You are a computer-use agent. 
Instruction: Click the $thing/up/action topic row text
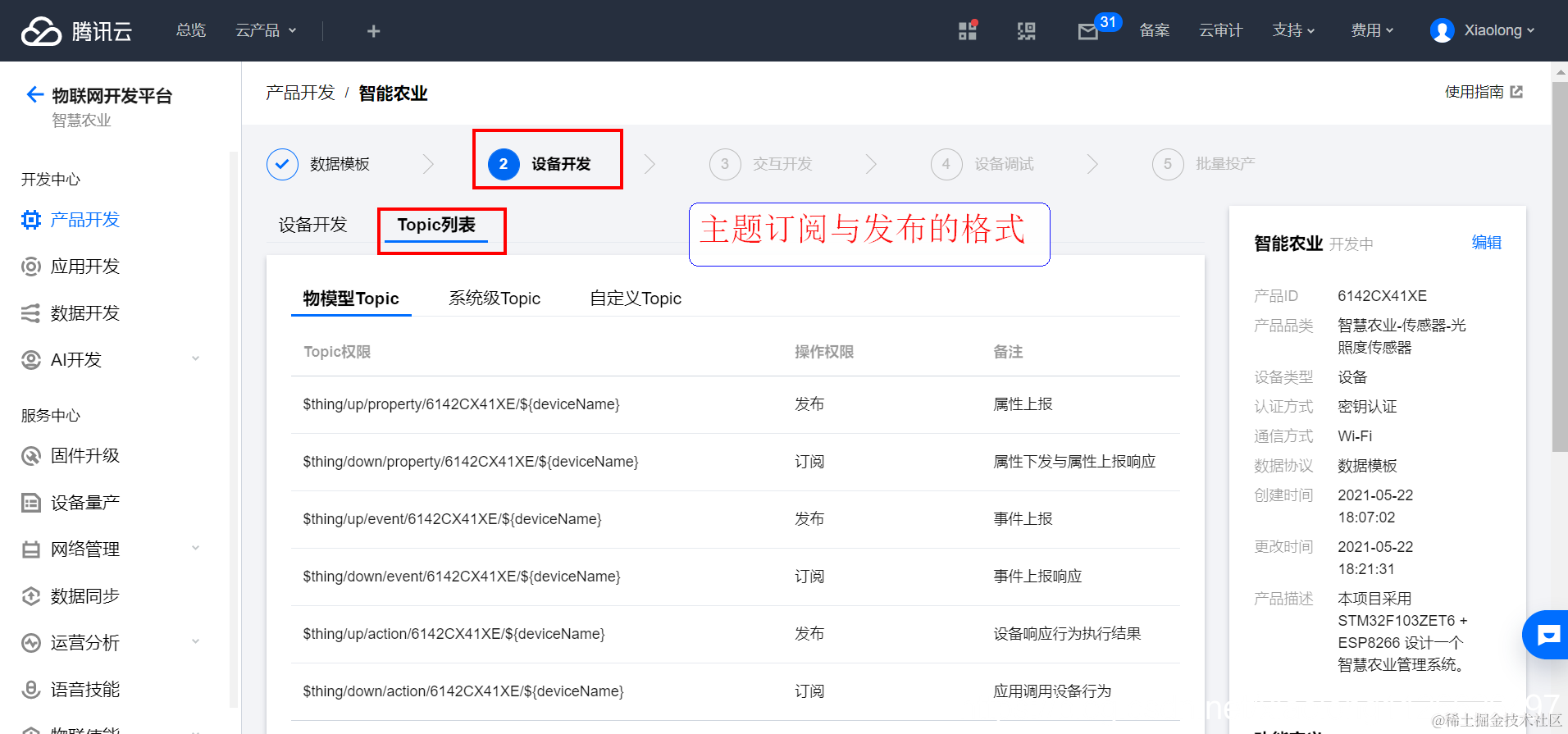click(x=454, y=634)
